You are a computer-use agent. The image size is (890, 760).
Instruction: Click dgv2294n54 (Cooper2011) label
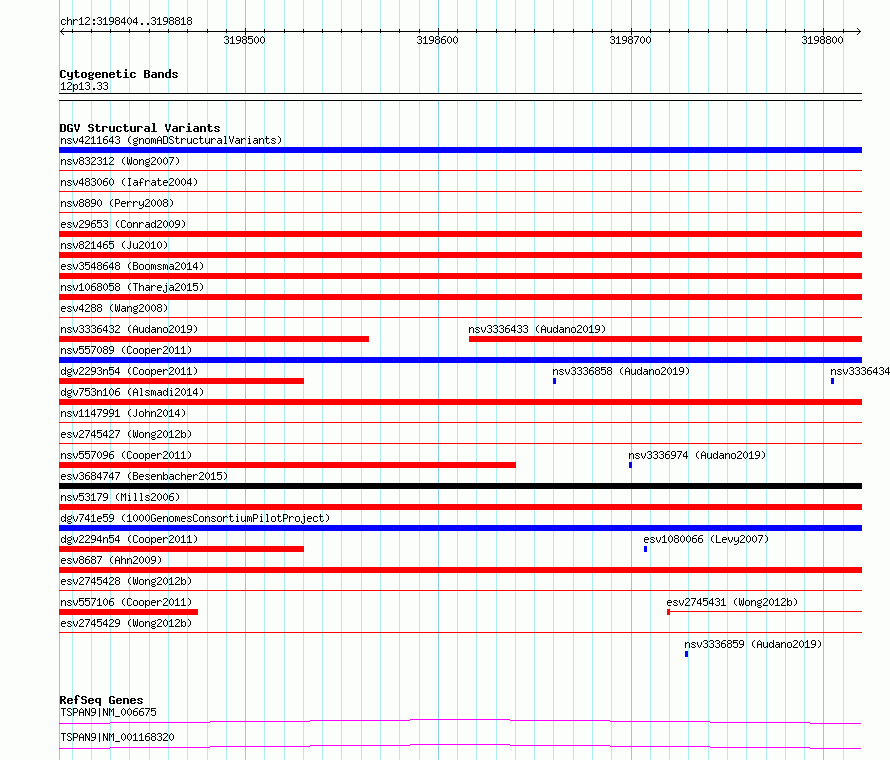tap(129, 539)
